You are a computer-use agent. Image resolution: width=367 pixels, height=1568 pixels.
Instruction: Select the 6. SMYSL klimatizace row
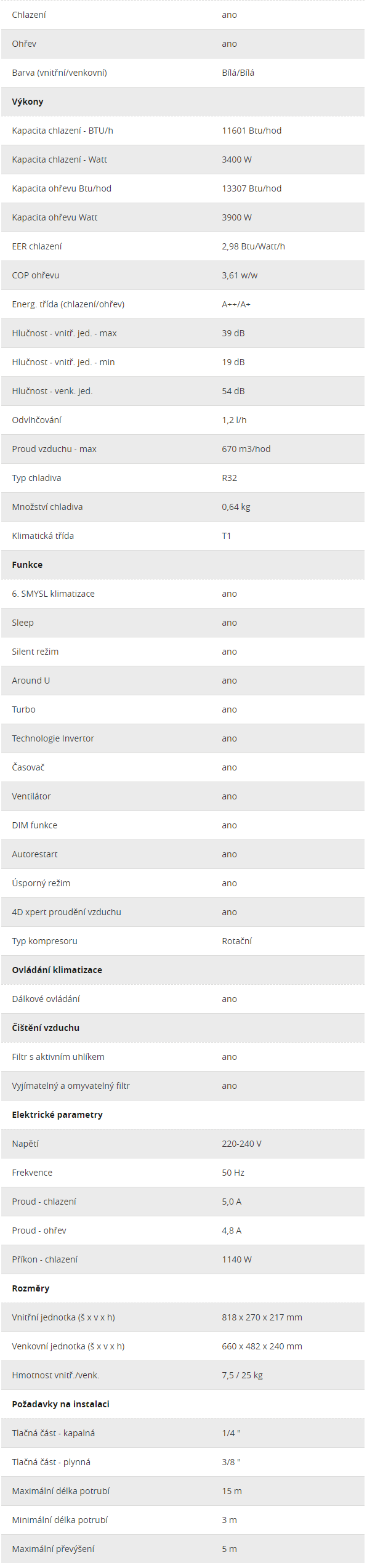tap(182, 594)
